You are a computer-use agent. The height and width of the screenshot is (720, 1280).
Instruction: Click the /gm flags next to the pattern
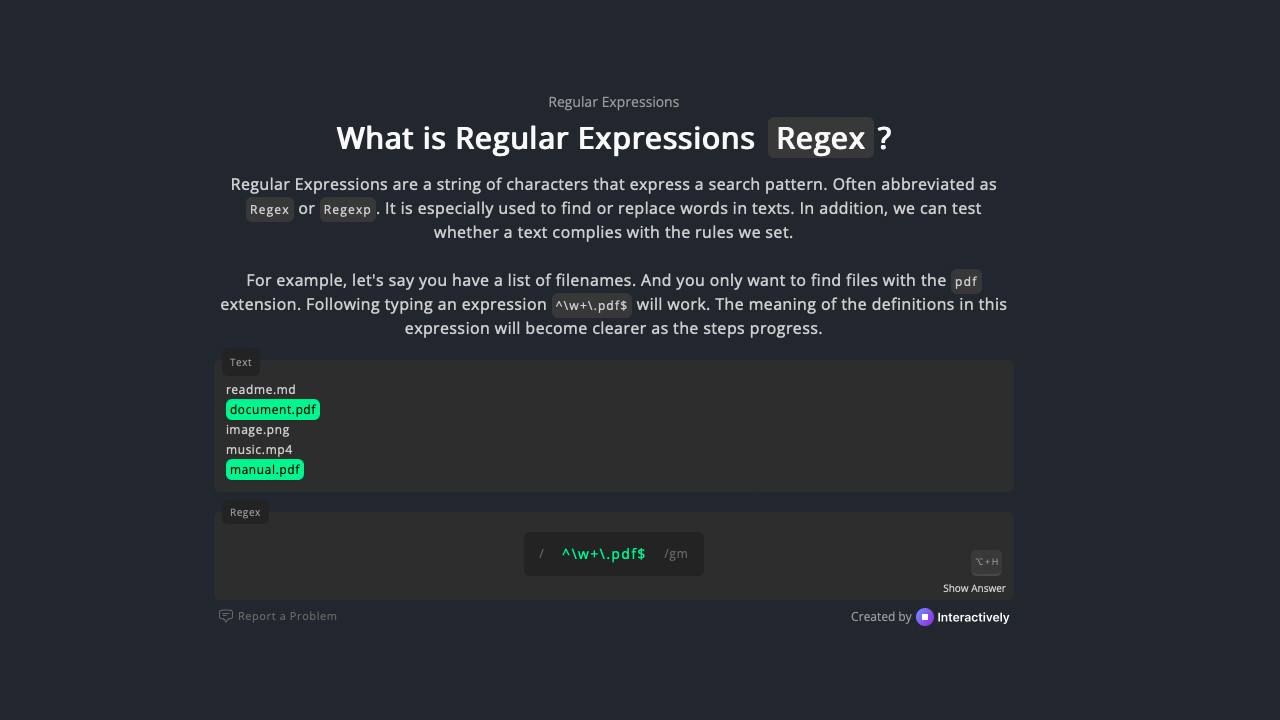[x=676, y=553]
